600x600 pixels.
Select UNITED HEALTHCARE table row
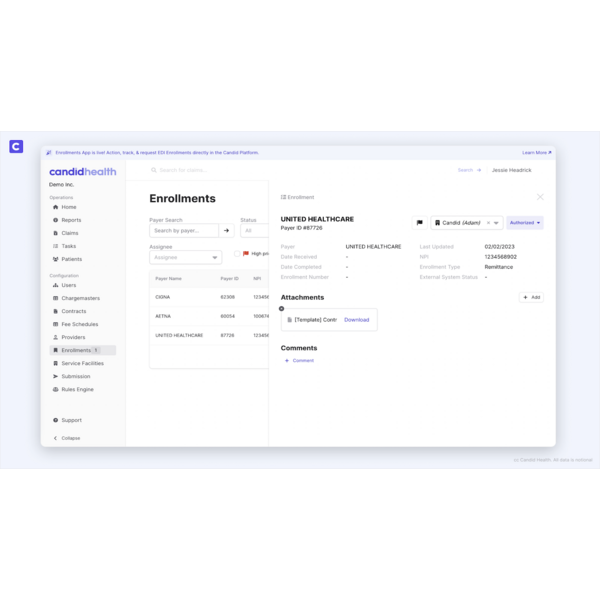point(209,335)
